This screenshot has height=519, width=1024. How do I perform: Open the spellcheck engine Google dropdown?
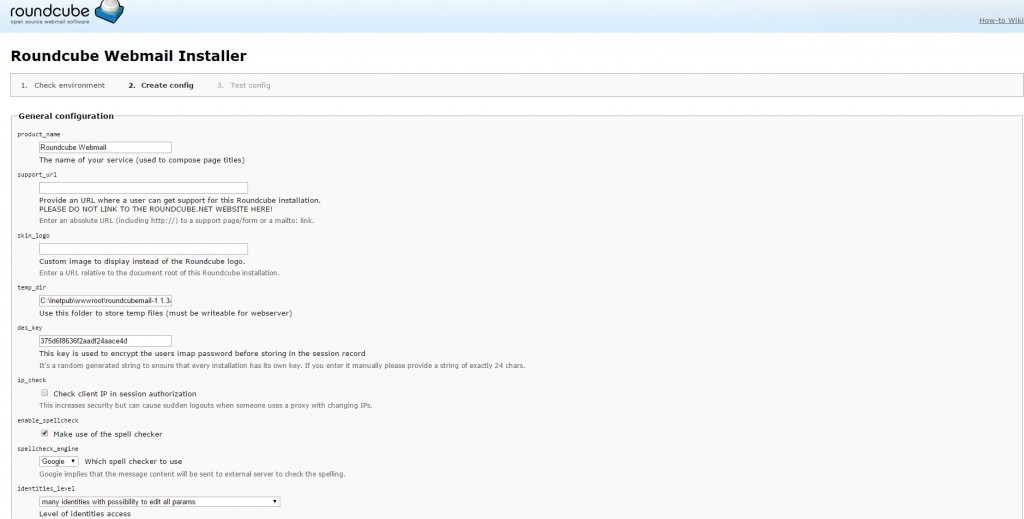59,462
